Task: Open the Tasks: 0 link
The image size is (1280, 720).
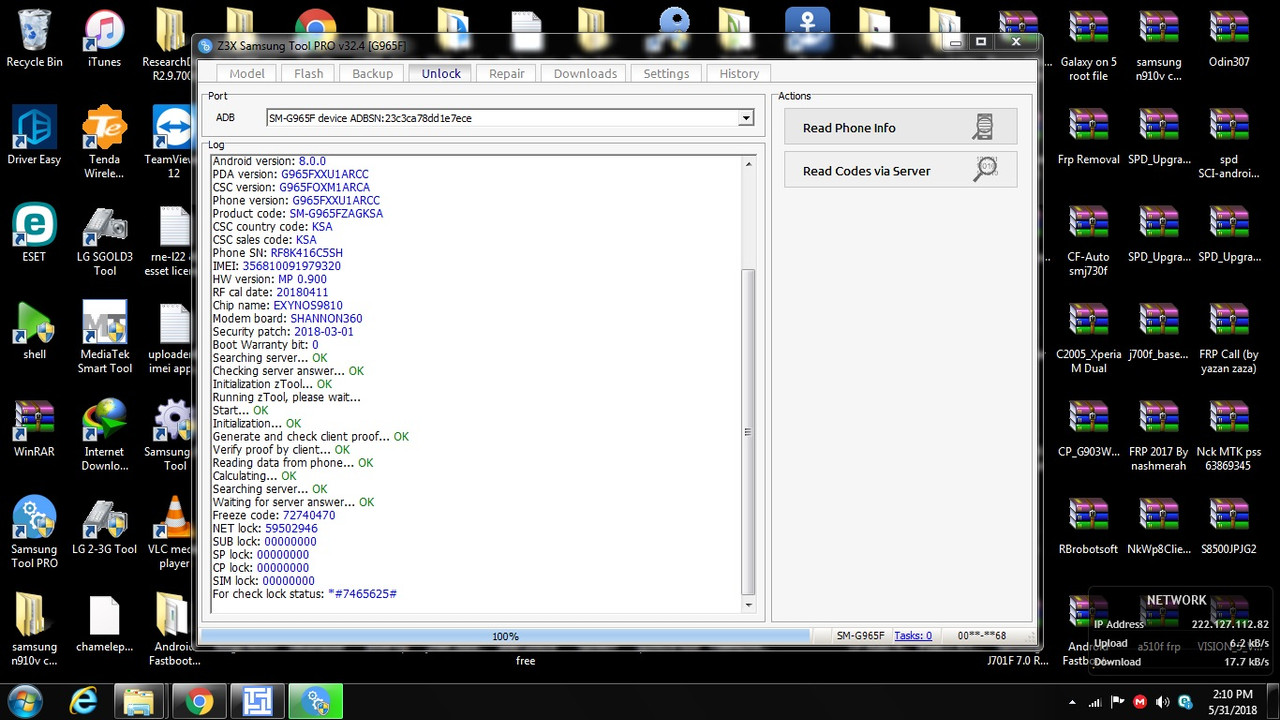Action: coord(913,636)
